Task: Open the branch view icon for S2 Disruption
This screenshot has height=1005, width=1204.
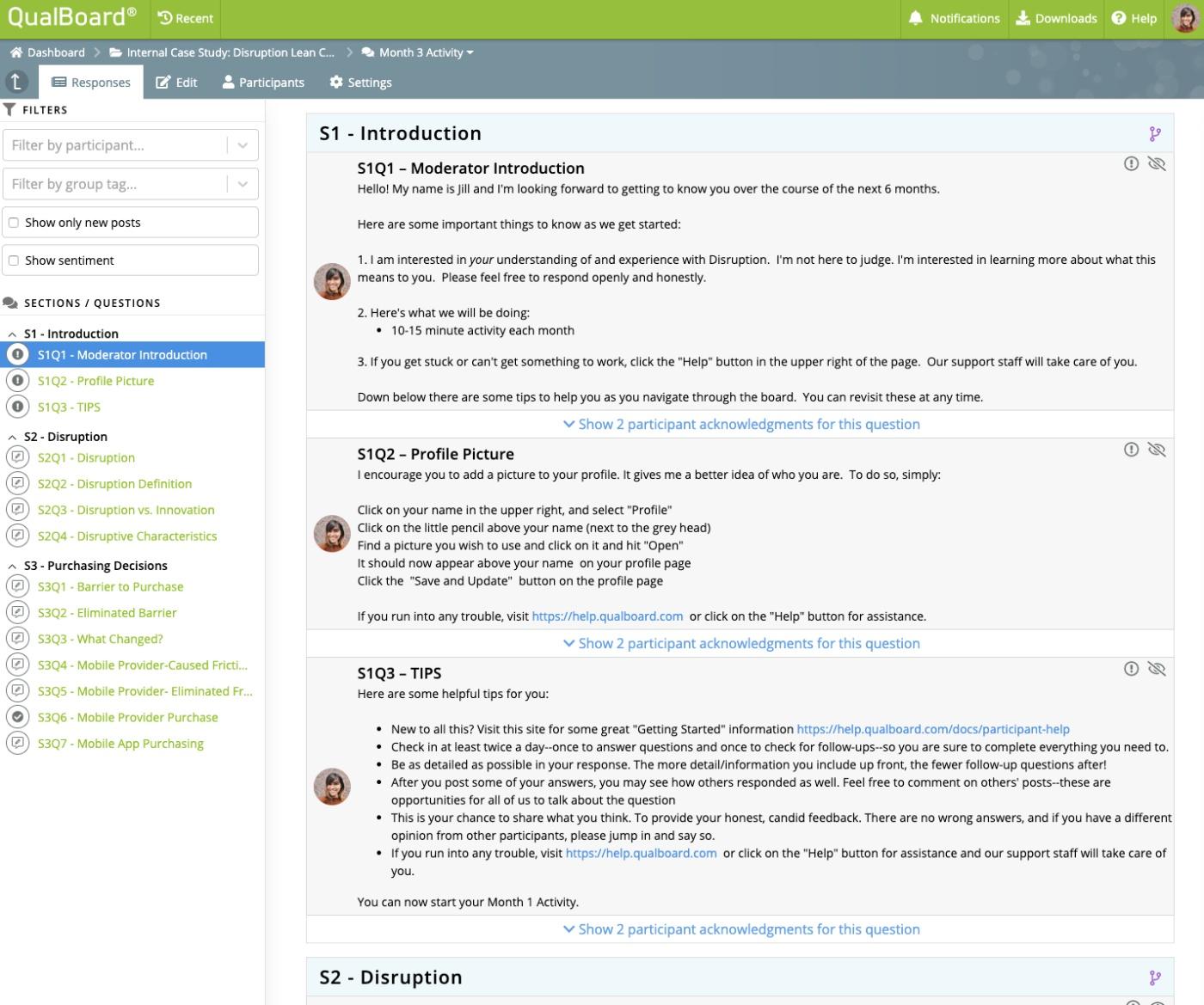Action: (x=1155, y=977)
